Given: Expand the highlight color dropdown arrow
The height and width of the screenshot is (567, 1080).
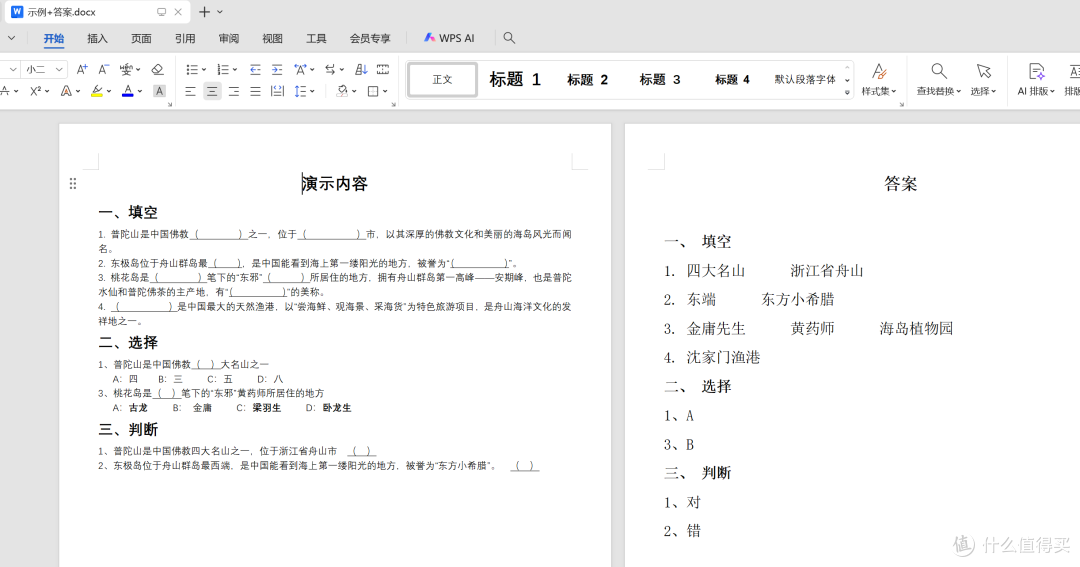Looking at the screenshot, I should pyautogui.click(x=110, y=91).
